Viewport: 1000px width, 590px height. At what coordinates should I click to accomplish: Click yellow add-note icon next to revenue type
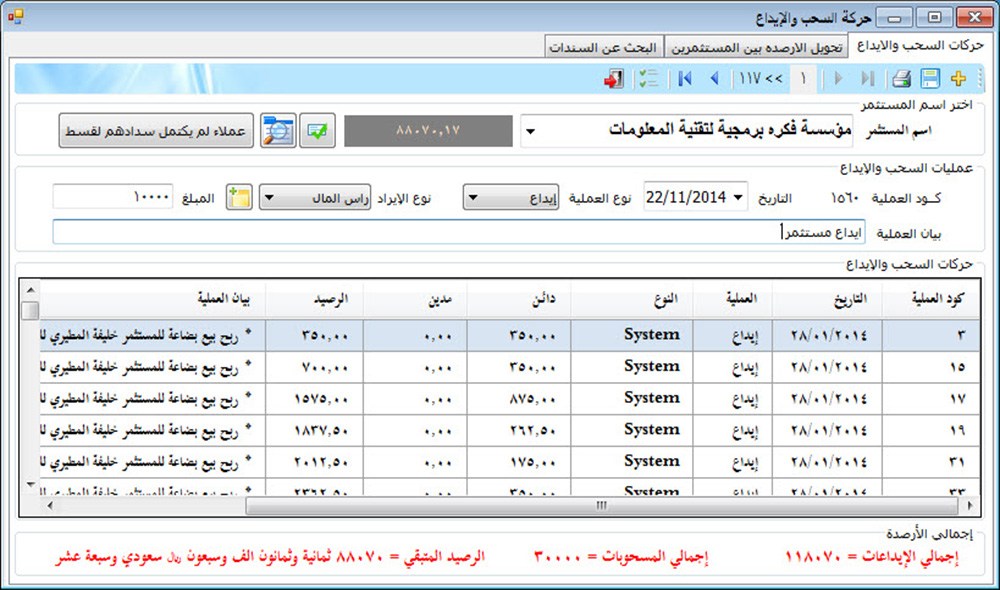(239, 197)
